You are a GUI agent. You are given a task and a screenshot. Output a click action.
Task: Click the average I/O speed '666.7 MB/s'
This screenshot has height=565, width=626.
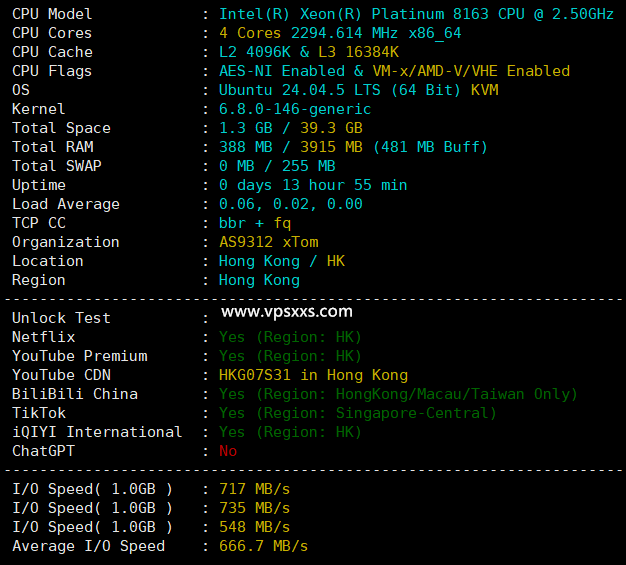[x=263, y=546]
